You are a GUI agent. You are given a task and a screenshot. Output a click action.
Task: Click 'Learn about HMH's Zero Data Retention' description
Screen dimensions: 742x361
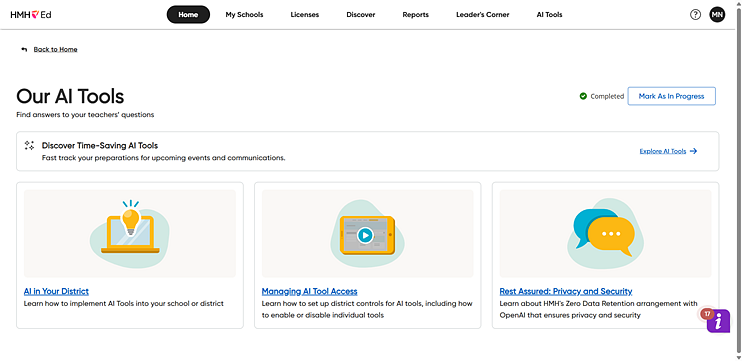tap(599, 309)
